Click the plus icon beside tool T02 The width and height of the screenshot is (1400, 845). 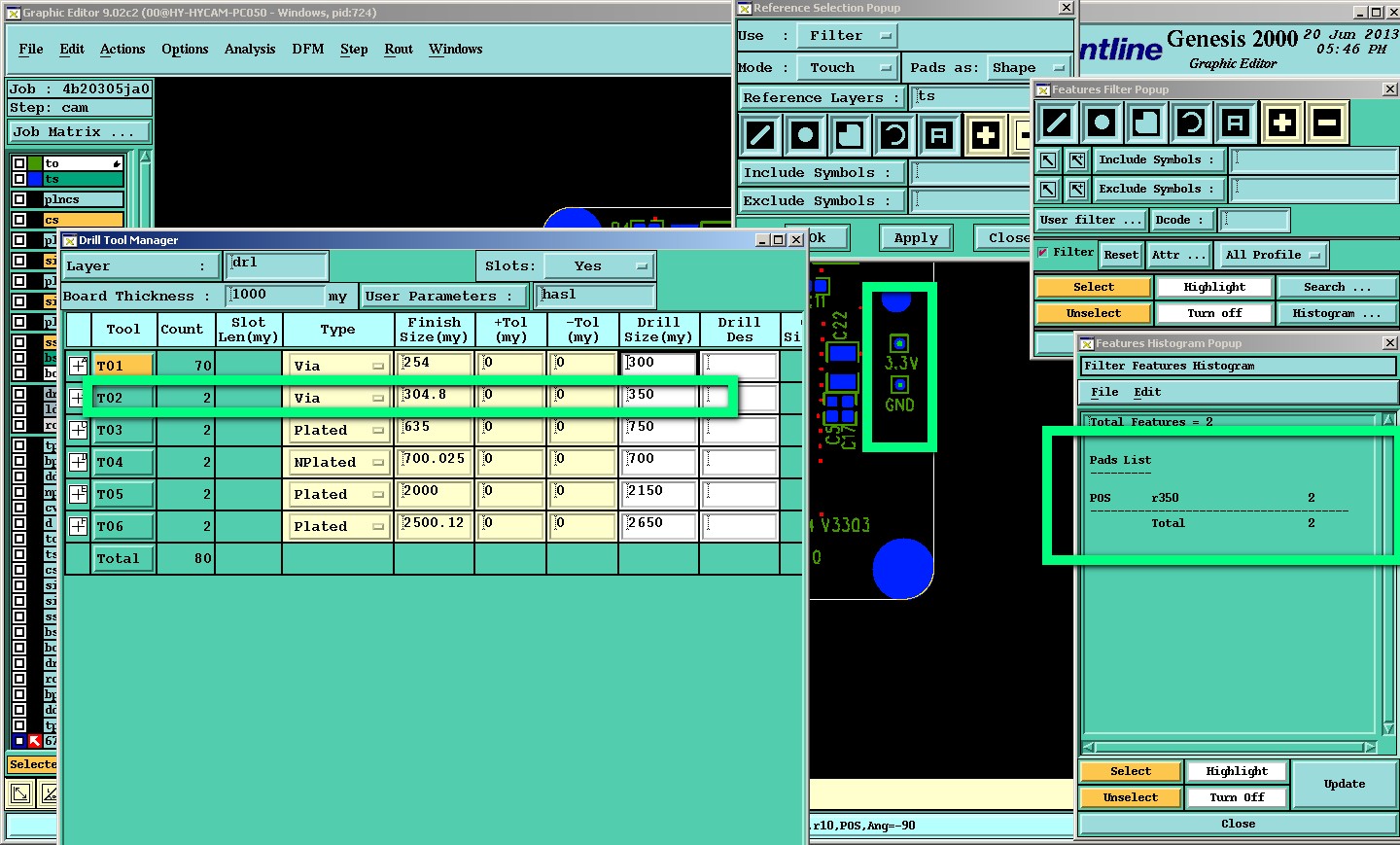[x=78, y=398]
